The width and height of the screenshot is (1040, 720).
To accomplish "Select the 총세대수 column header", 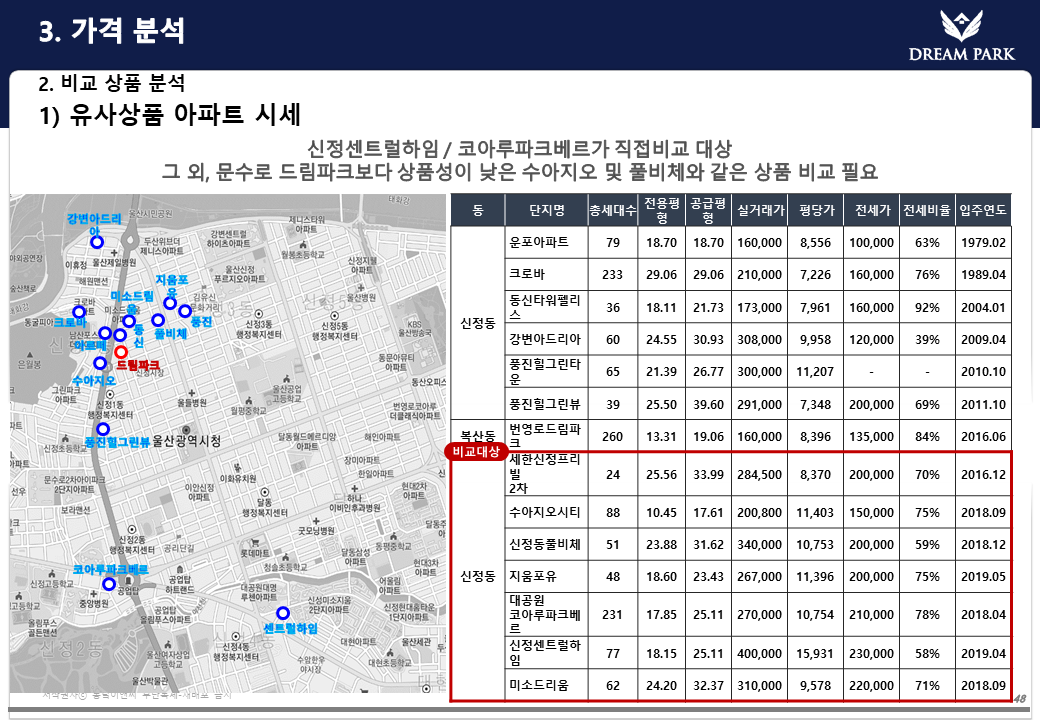I will click(613, 210).
